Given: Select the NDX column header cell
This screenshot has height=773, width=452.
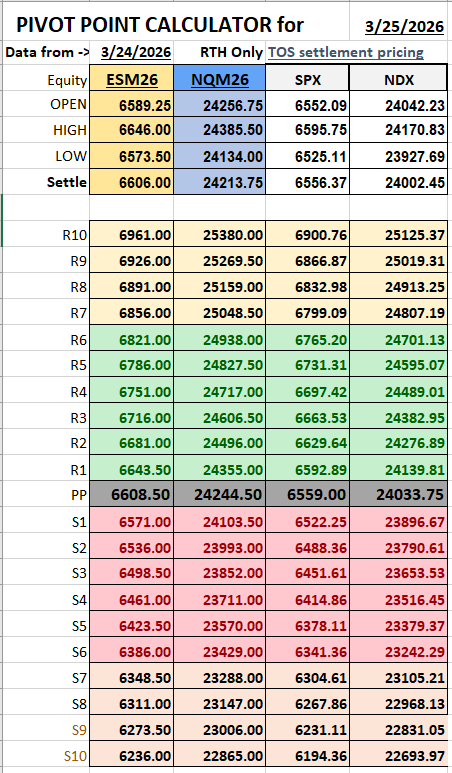Looking at the screenshot, I should pyautogui.click(x=399, y=79).
